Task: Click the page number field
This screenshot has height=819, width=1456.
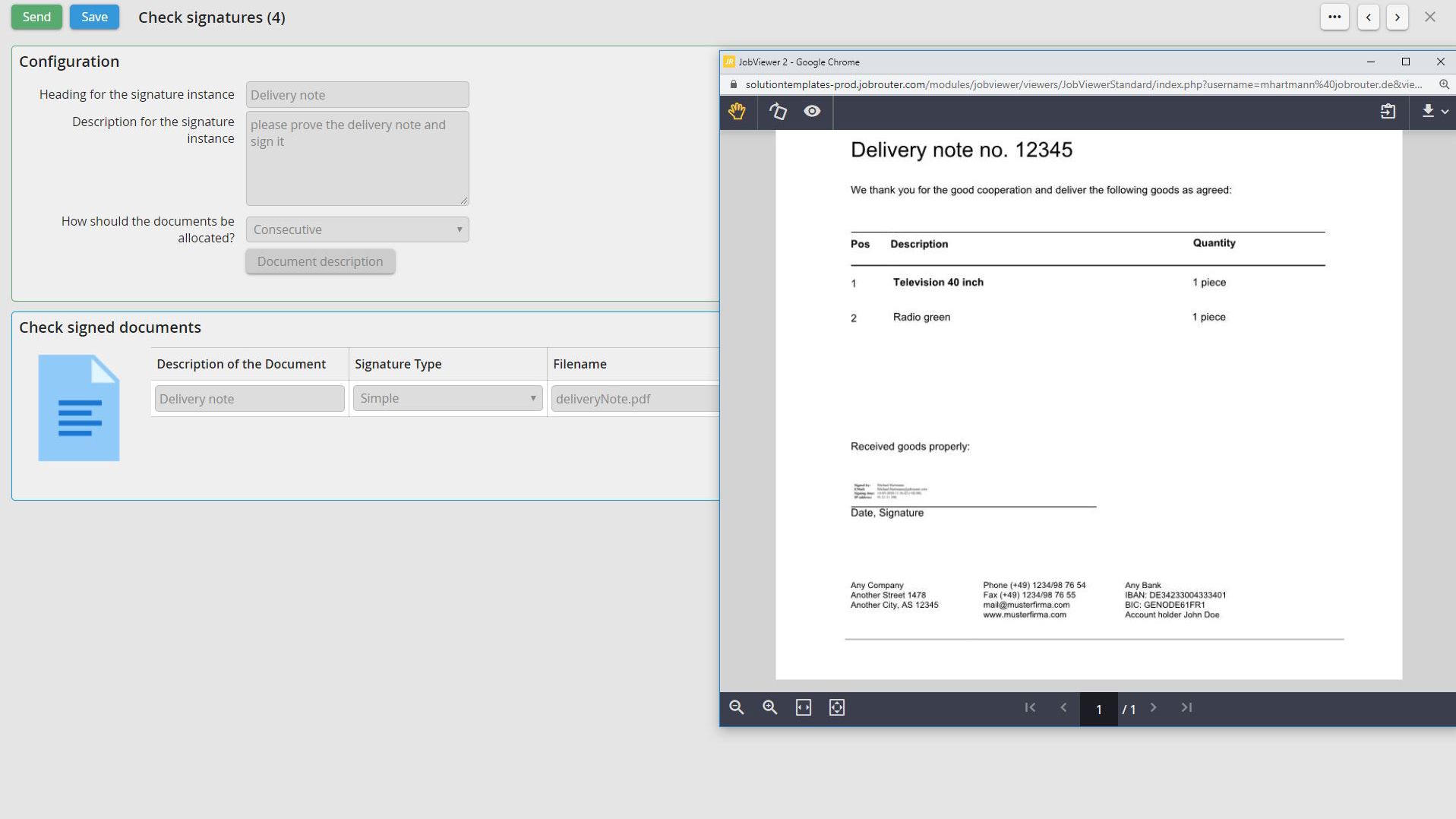Action: pyautogui.click(x=1098, y=709)
